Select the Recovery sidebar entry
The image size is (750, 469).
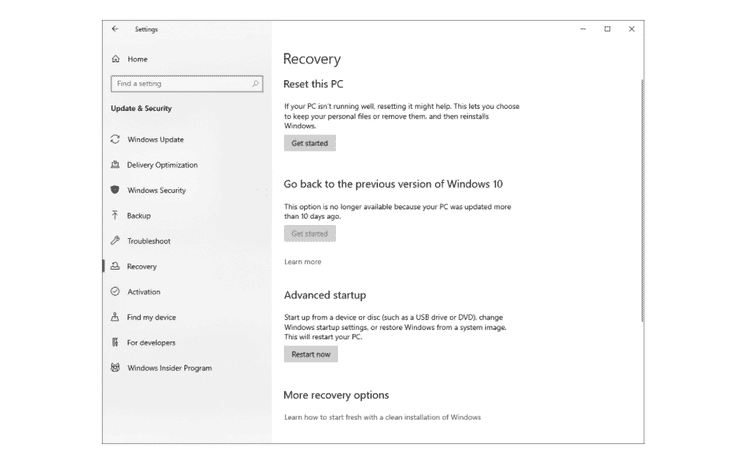[x=142, y=266]
